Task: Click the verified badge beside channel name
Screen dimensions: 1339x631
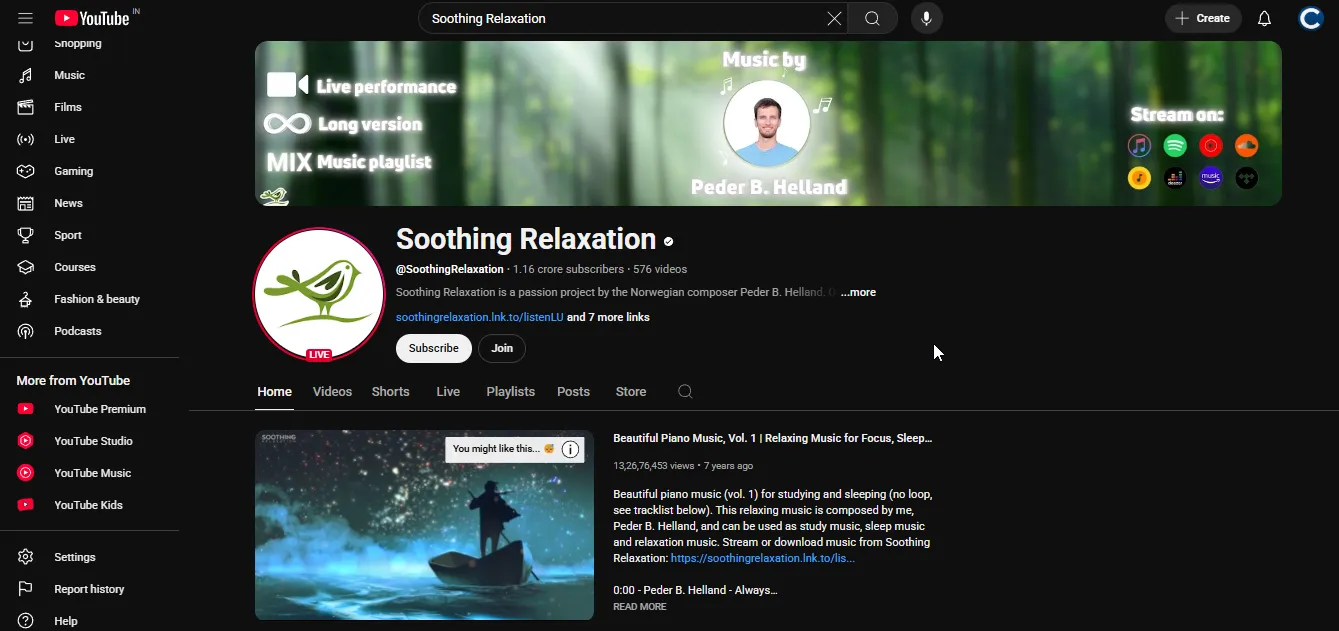Action: click(668, 241)
